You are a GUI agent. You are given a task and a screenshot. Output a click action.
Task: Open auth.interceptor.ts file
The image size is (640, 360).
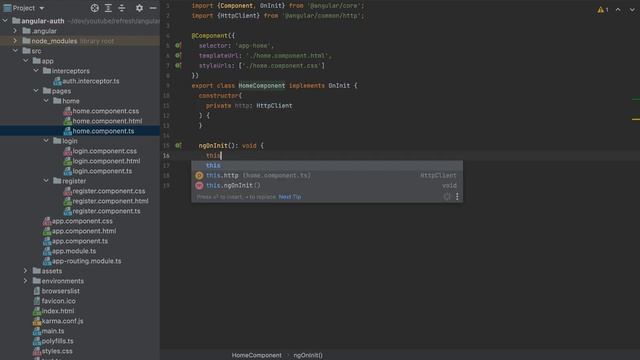click(91, 81)
